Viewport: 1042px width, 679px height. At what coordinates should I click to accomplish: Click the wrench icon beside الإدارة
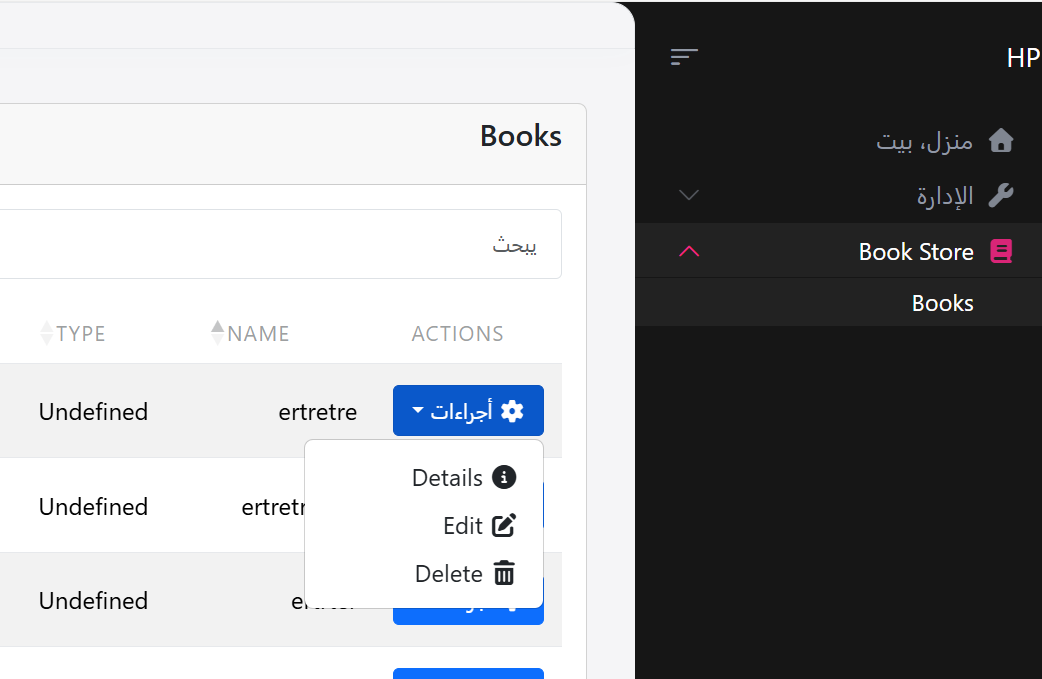(x=1001, y=195)
